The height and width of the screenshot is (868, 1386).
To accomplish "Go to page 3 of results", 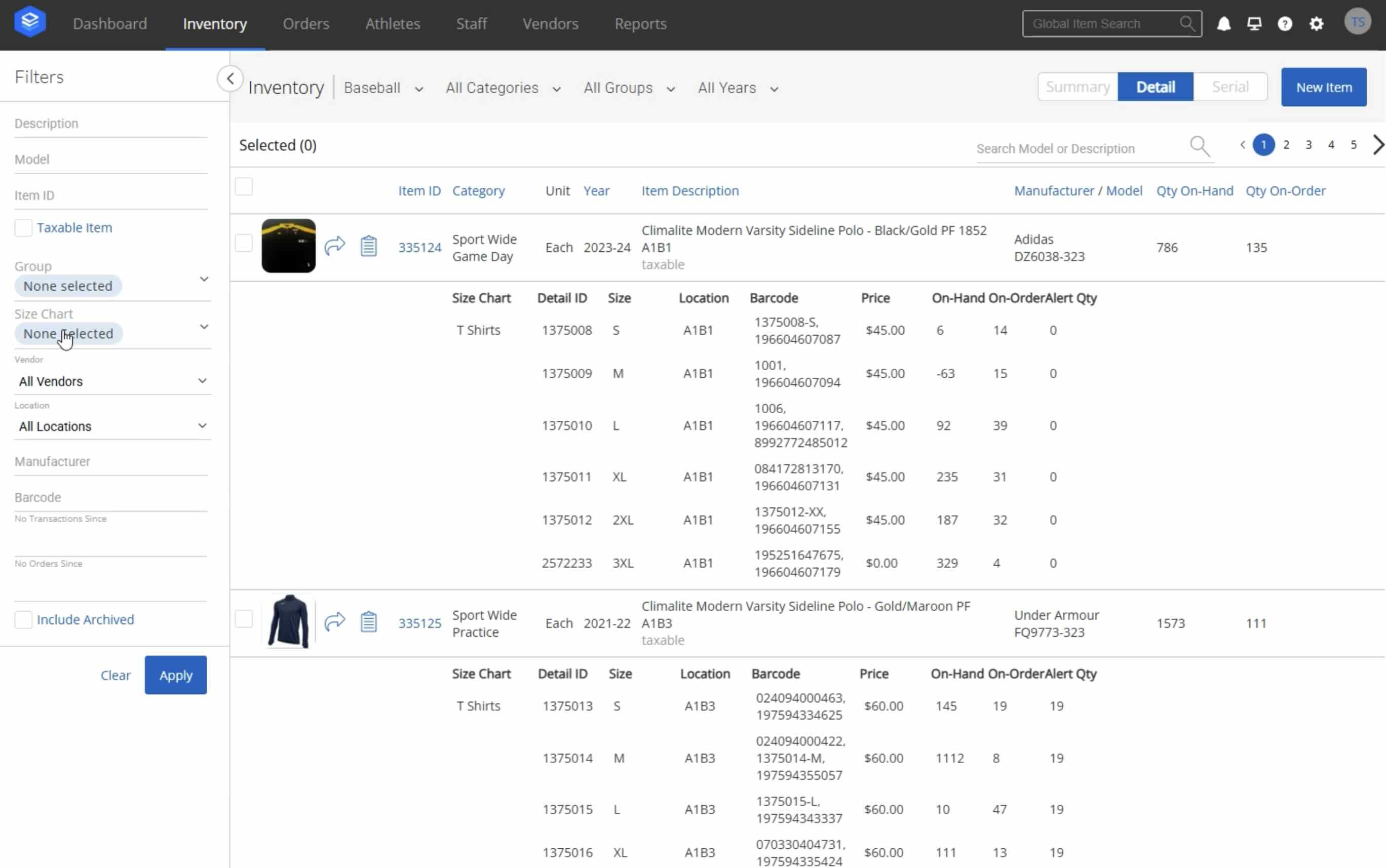I will coord(1308,145).
